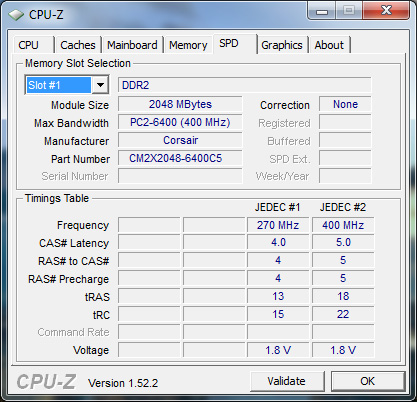
Task: Switch to the Memory tab
Action: click(x=188, y=45)
